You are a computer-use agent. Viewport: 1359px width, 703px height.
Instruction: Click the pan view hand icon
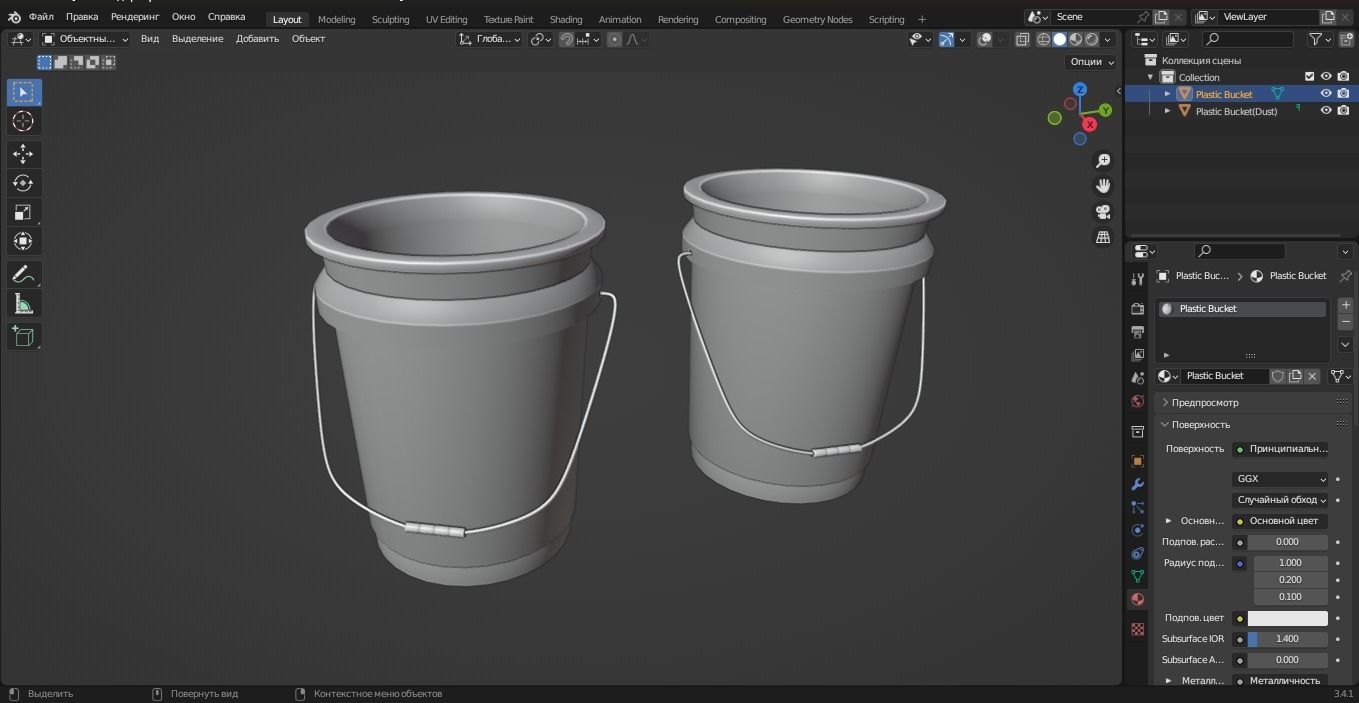coord(1103,186)
